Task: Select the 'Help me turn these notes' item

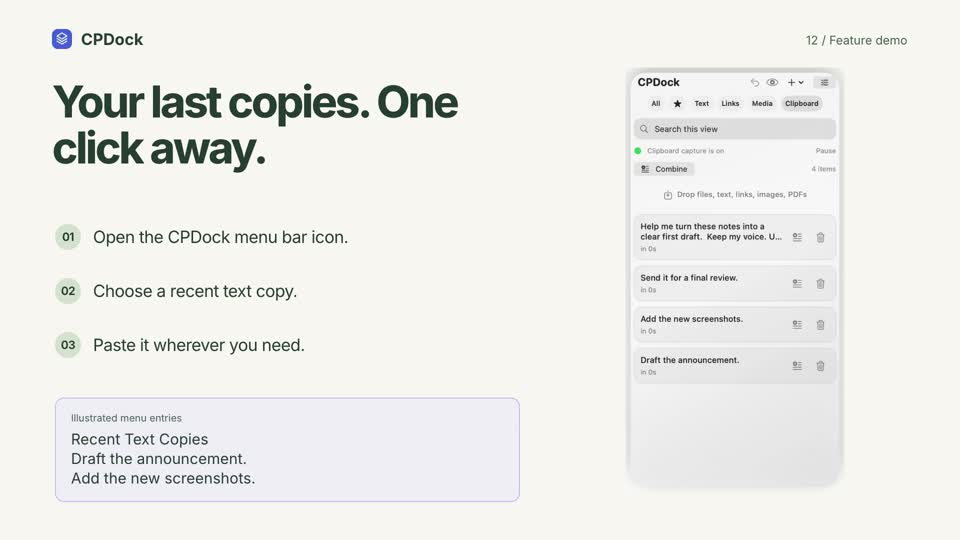Action: (x=735, y=237)
